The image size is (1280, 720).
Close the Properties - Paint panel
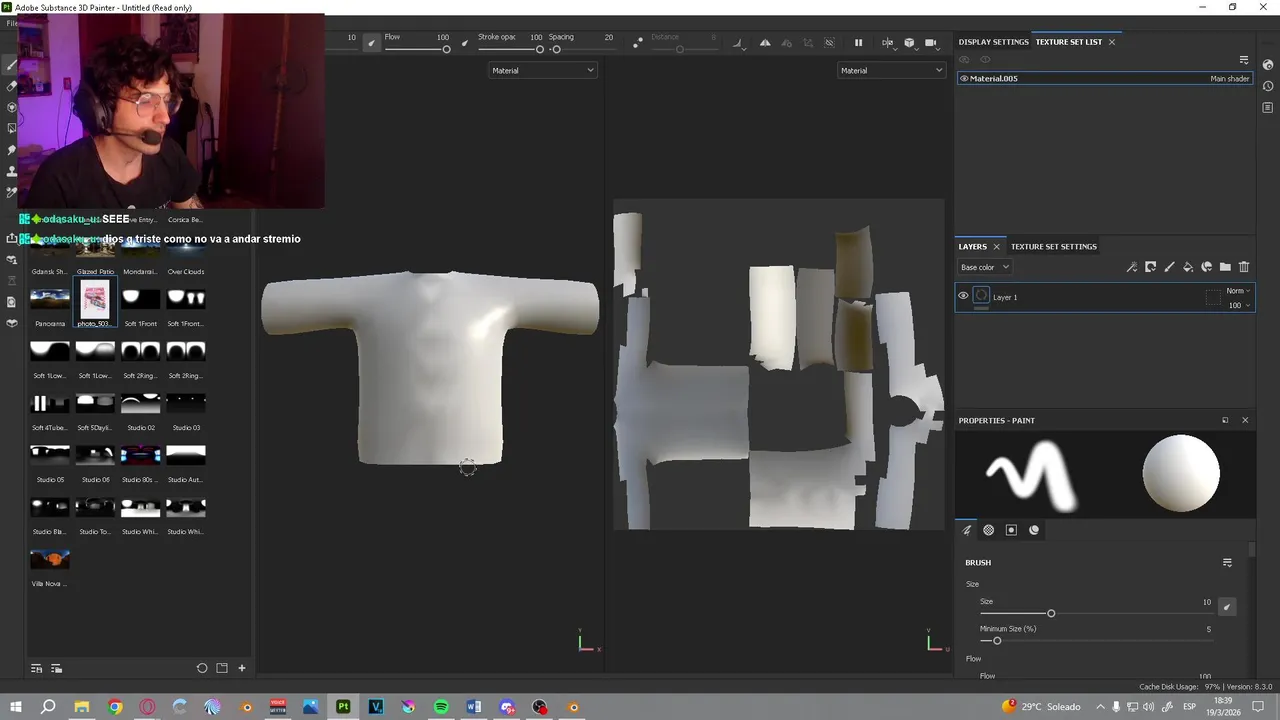pos(1245,420)
